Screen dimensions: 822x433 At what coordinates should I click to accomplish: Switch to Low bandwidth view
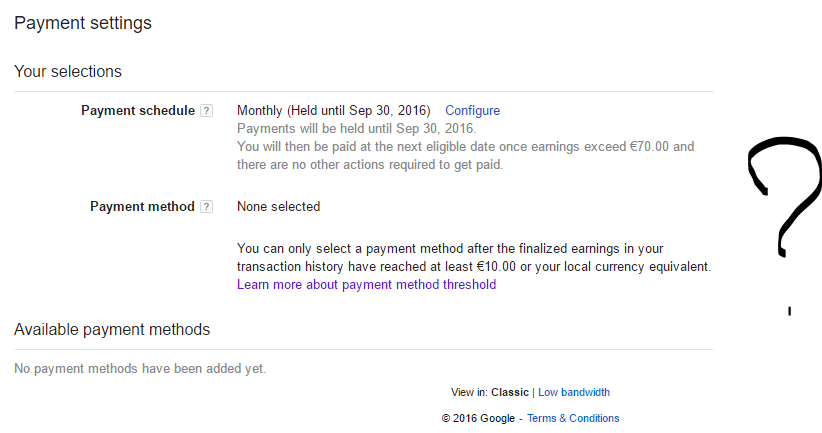tap(573, 392)
